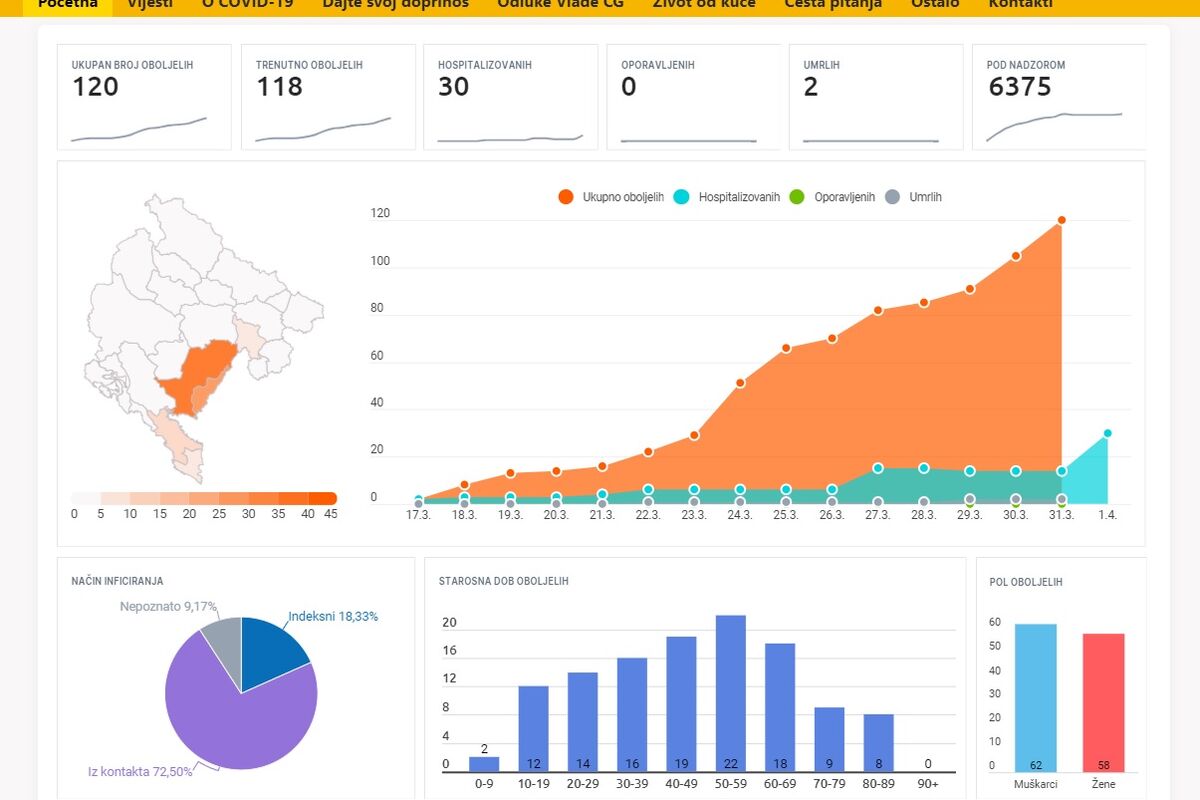Hide the Umrlih series in legend
The width and height of the screenshot is (1200, 800).
coord(915,197)
